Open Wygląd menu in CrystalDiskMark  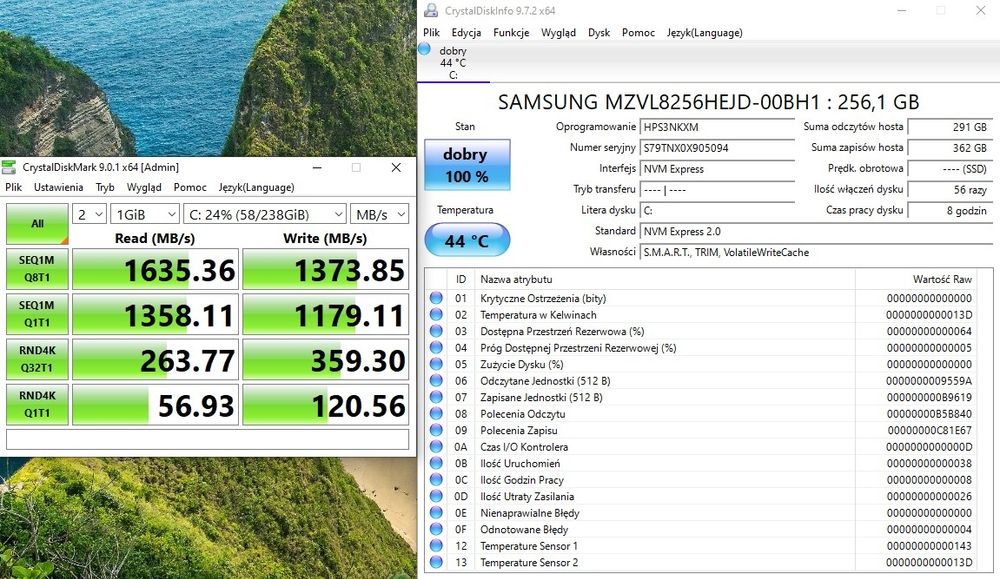coord(144,187)
